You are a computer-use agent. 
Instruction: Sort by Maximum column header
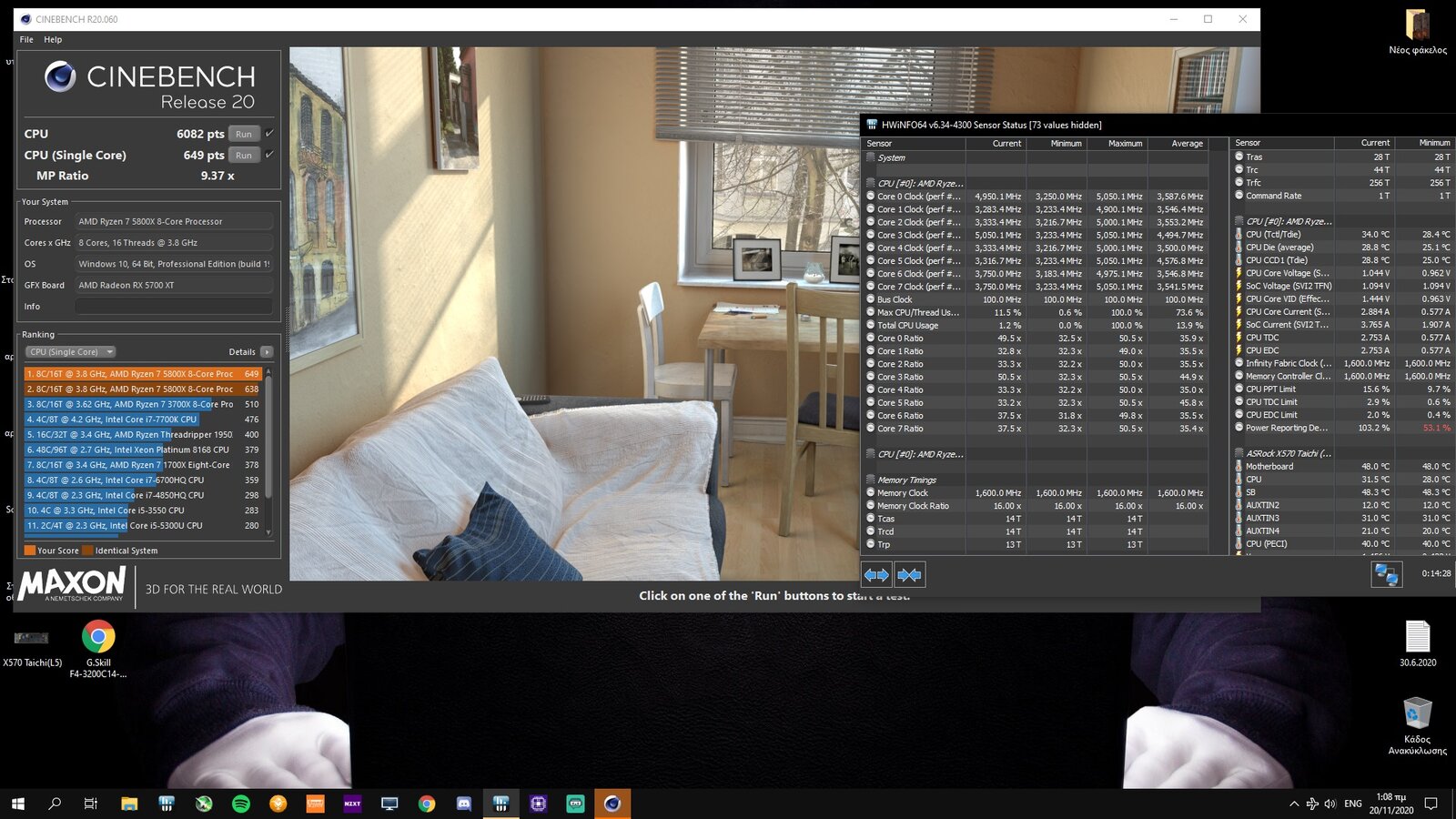[1117, 144]
